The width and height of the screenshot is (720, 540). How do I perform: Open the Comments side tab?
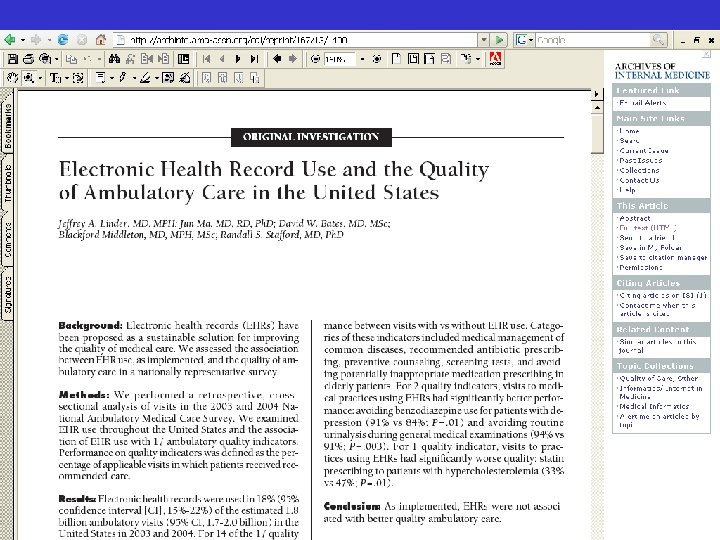[x=7, y=240]
